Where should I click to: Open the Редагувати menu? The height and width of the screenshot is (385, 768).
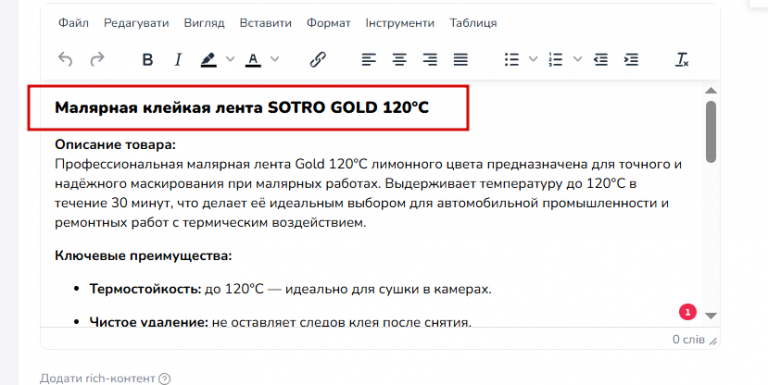pos(136,23)
